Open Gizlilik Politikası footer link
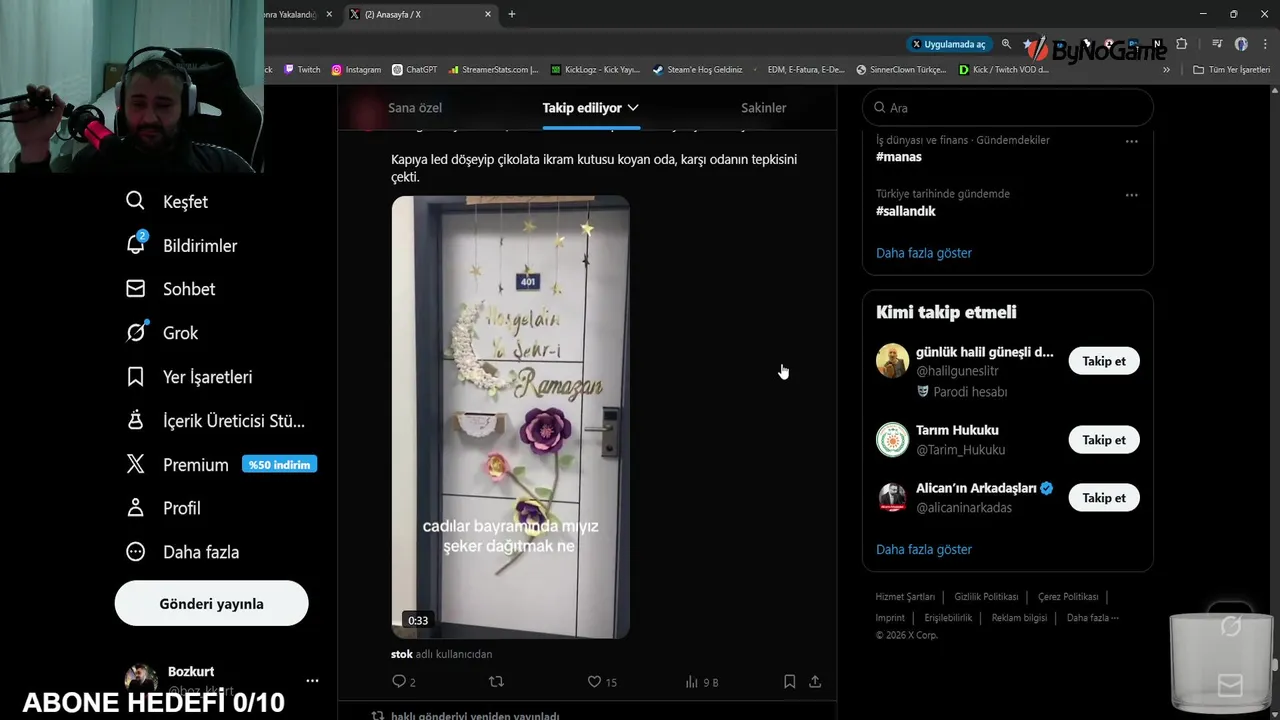 (986, 597)
